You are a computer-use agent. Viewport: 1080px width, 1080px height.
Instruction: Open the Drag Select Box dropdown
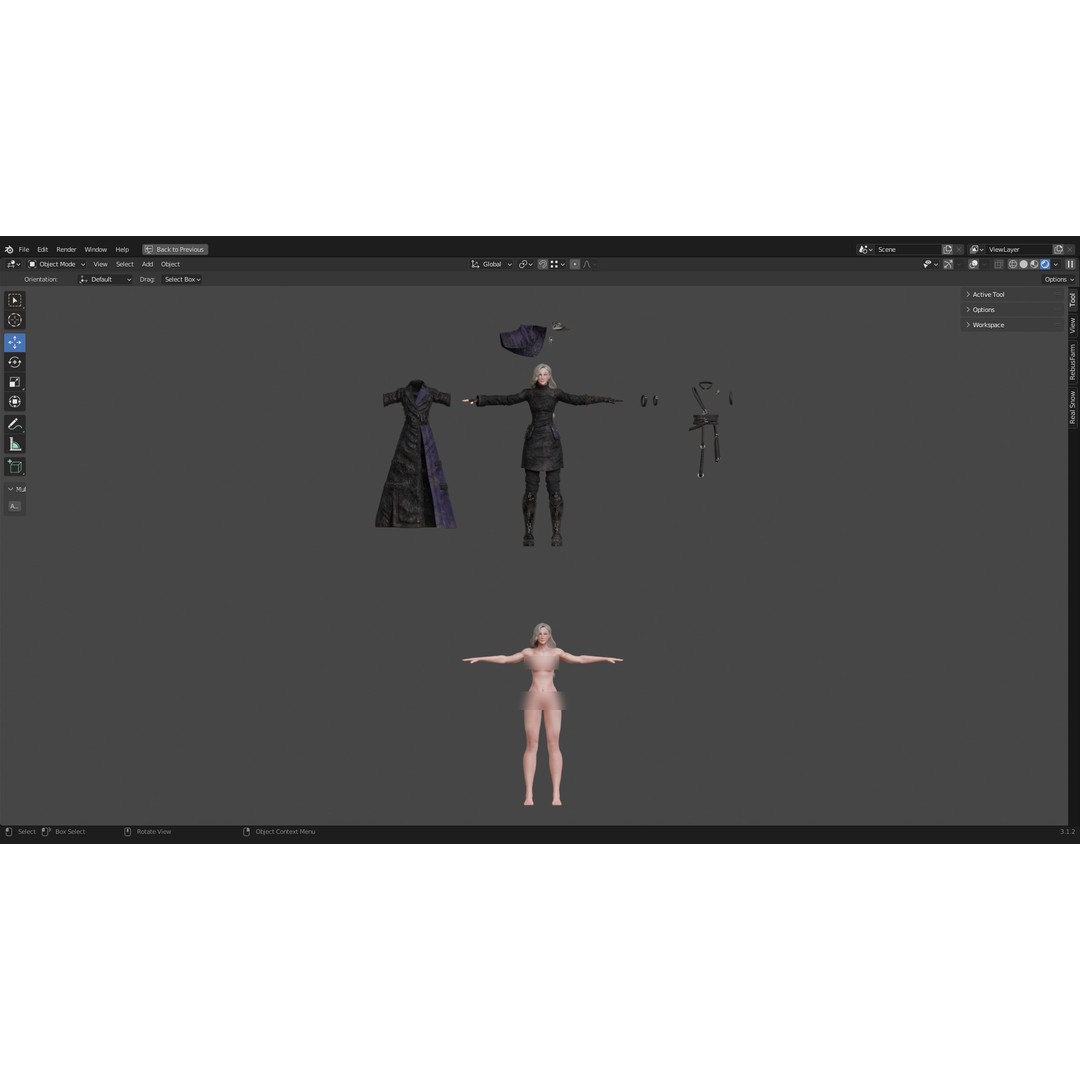point(182,279)
